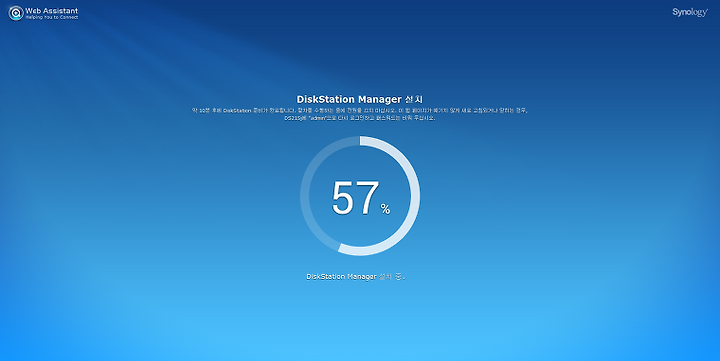
Task: Click the "DiskStation Manager 설치" heading
Action: pyautogui.click(x=360, y=99)
